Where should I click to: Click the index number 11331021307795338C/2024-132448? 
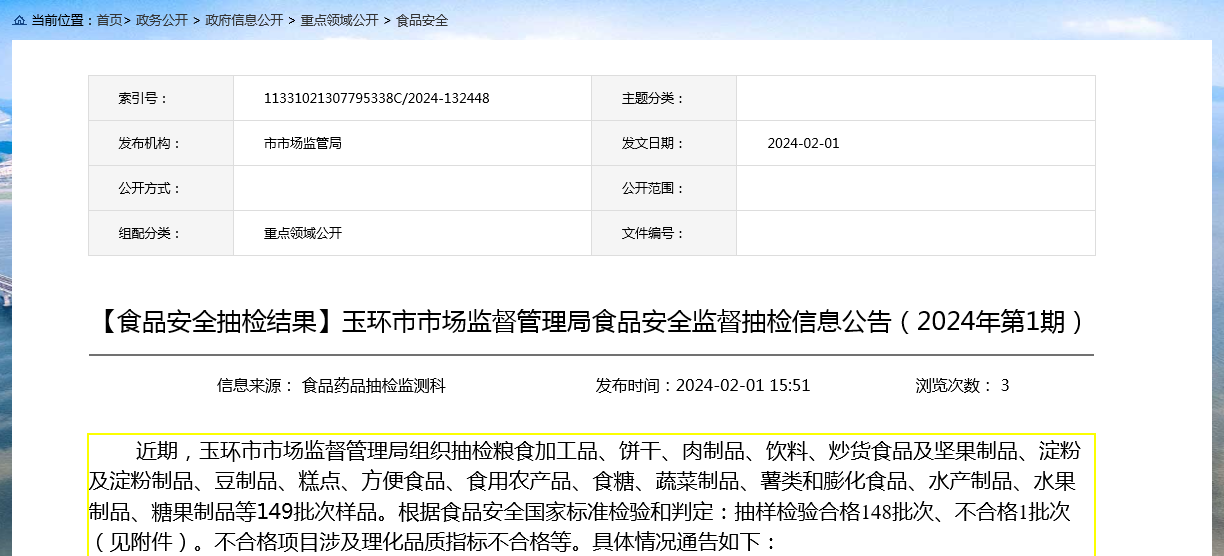pyautogui.click(x=376, y=98)
